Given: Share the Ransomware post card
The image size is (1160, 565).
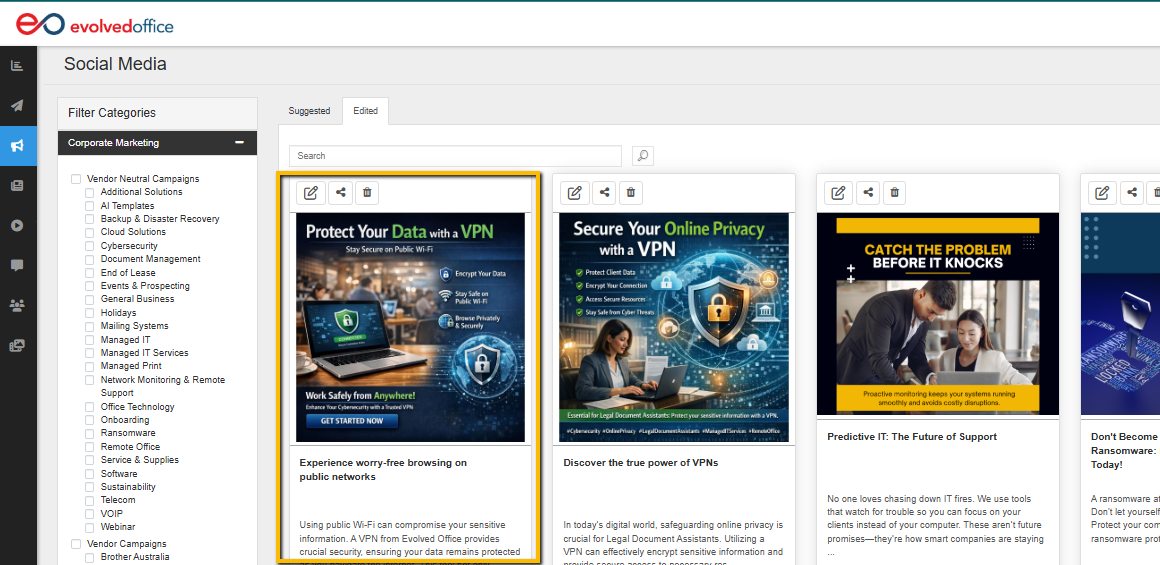Looking at the screenshot, I should [1132, 193].
